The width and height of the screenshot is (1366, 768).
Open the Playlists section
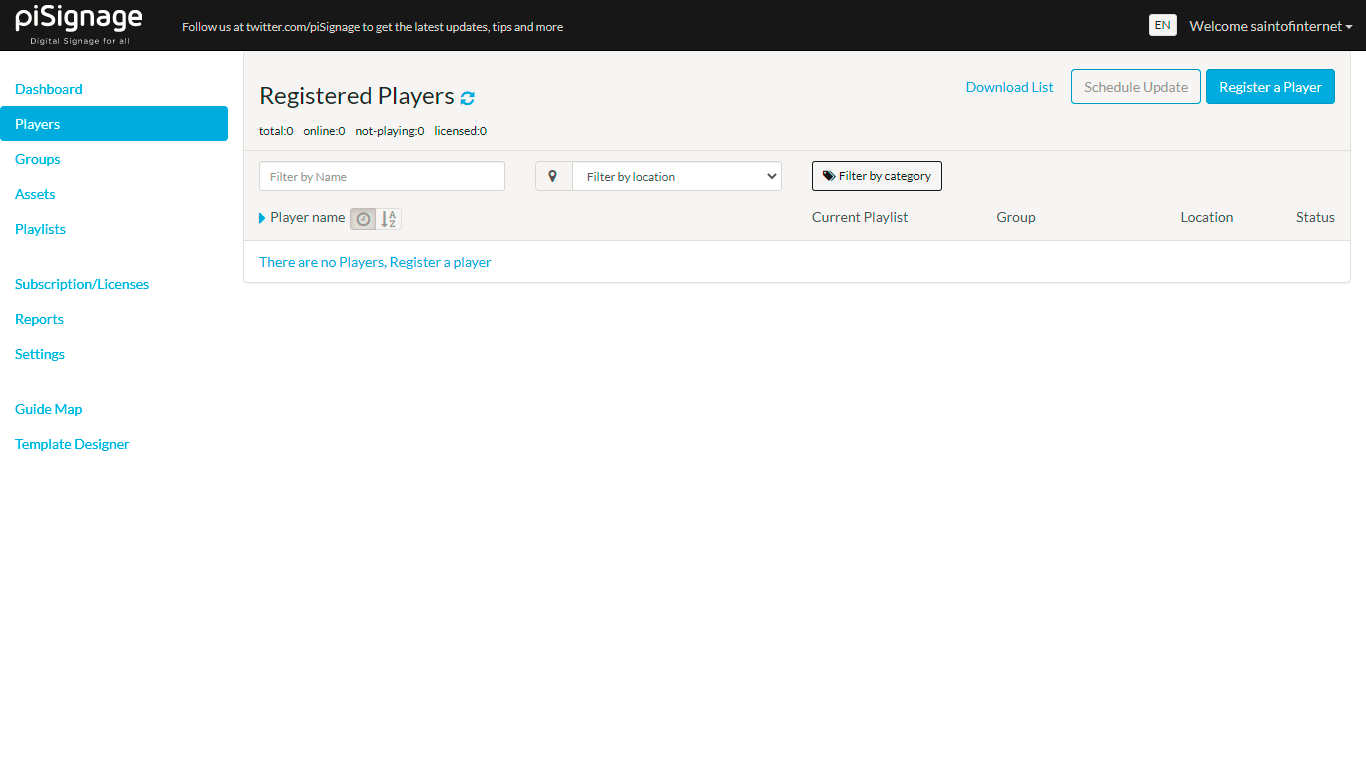click(40, 229)
